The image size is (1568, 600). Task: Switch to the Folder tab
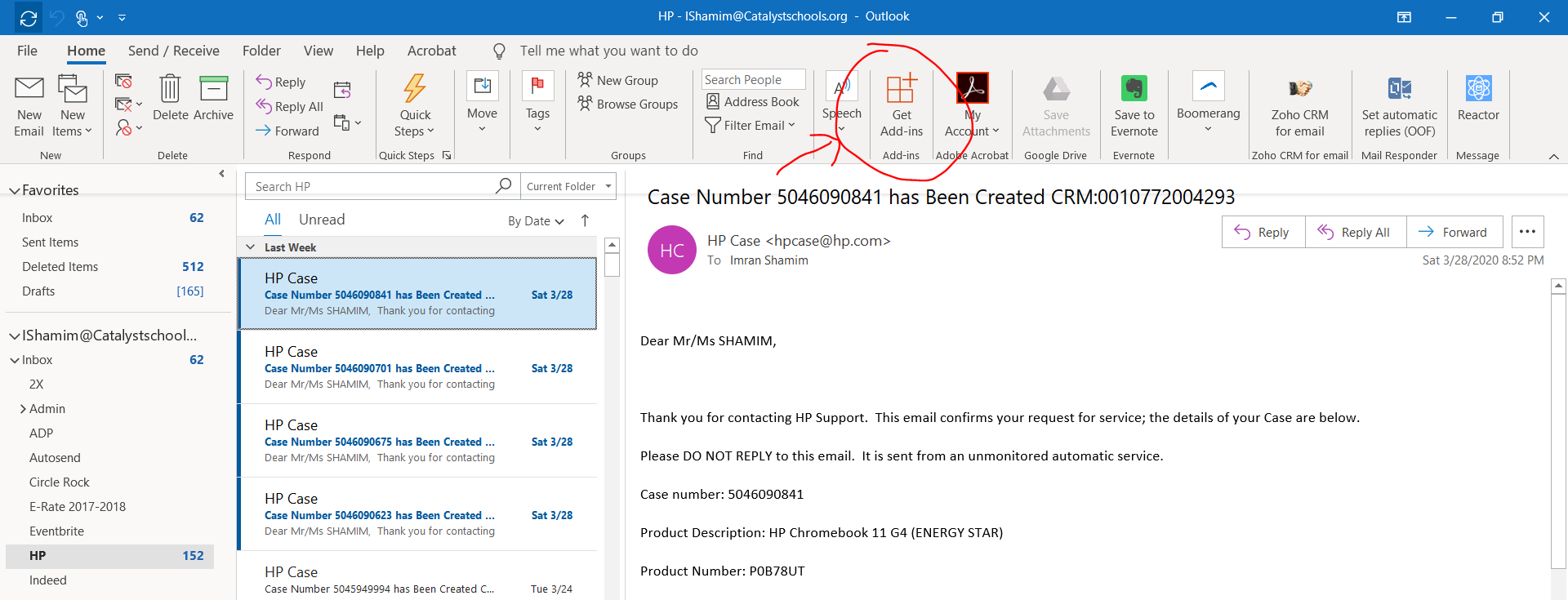point(261,51)
